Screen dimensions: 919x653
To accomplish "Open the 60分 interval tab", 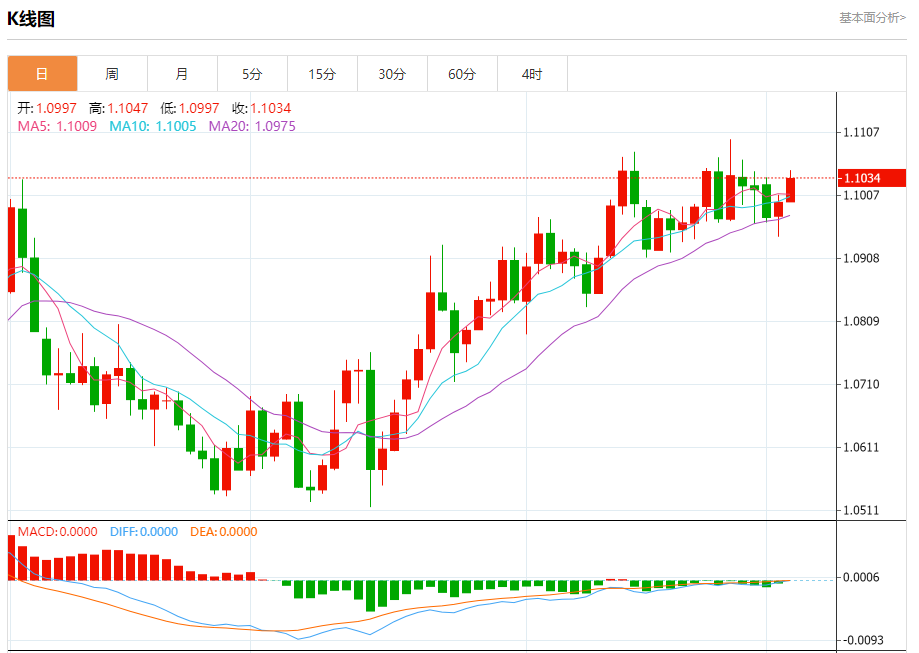I will 462,74.
